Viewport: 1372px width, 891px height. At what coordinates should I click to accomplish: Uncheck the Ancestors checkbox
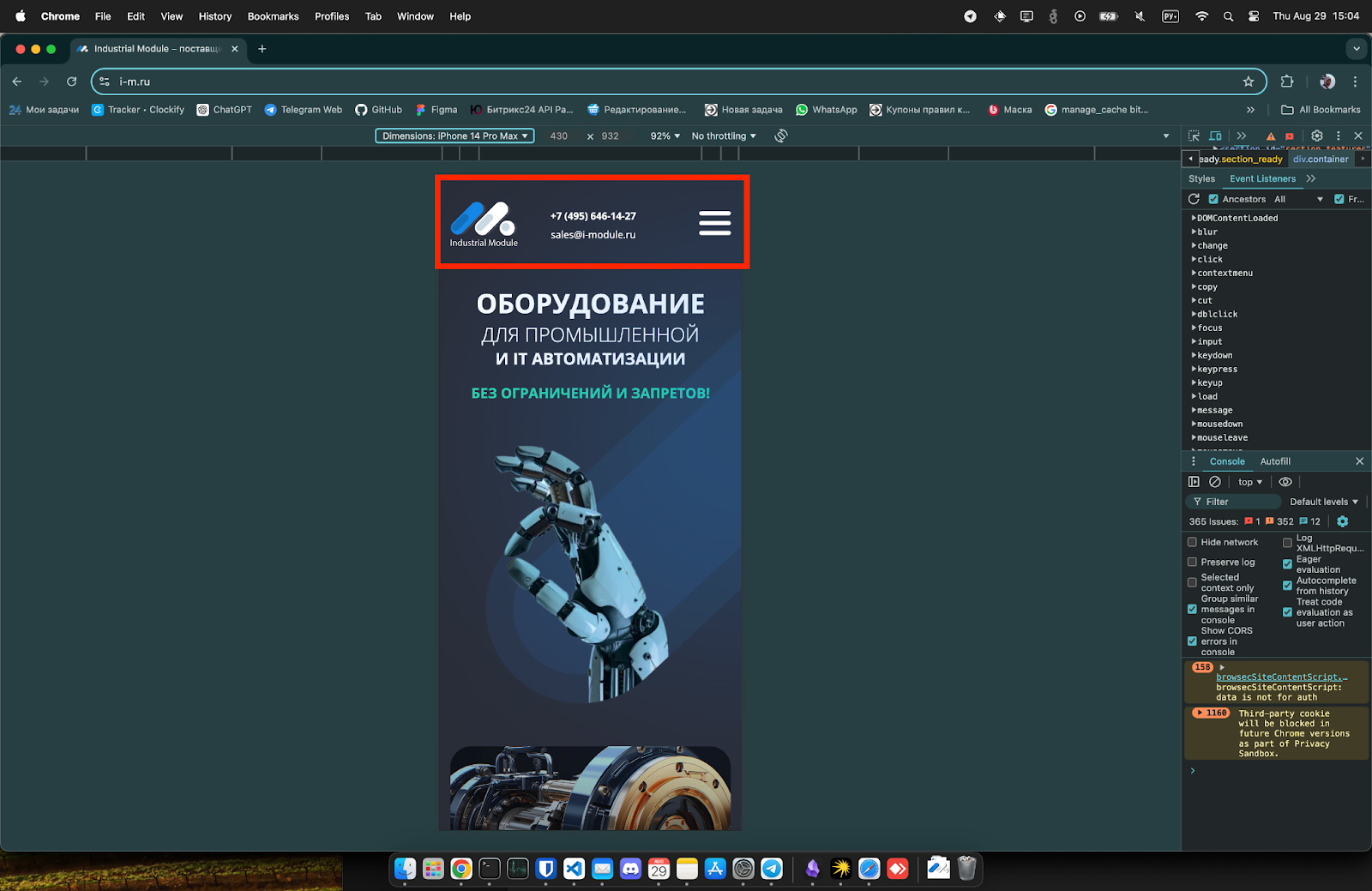(1213, 199)
